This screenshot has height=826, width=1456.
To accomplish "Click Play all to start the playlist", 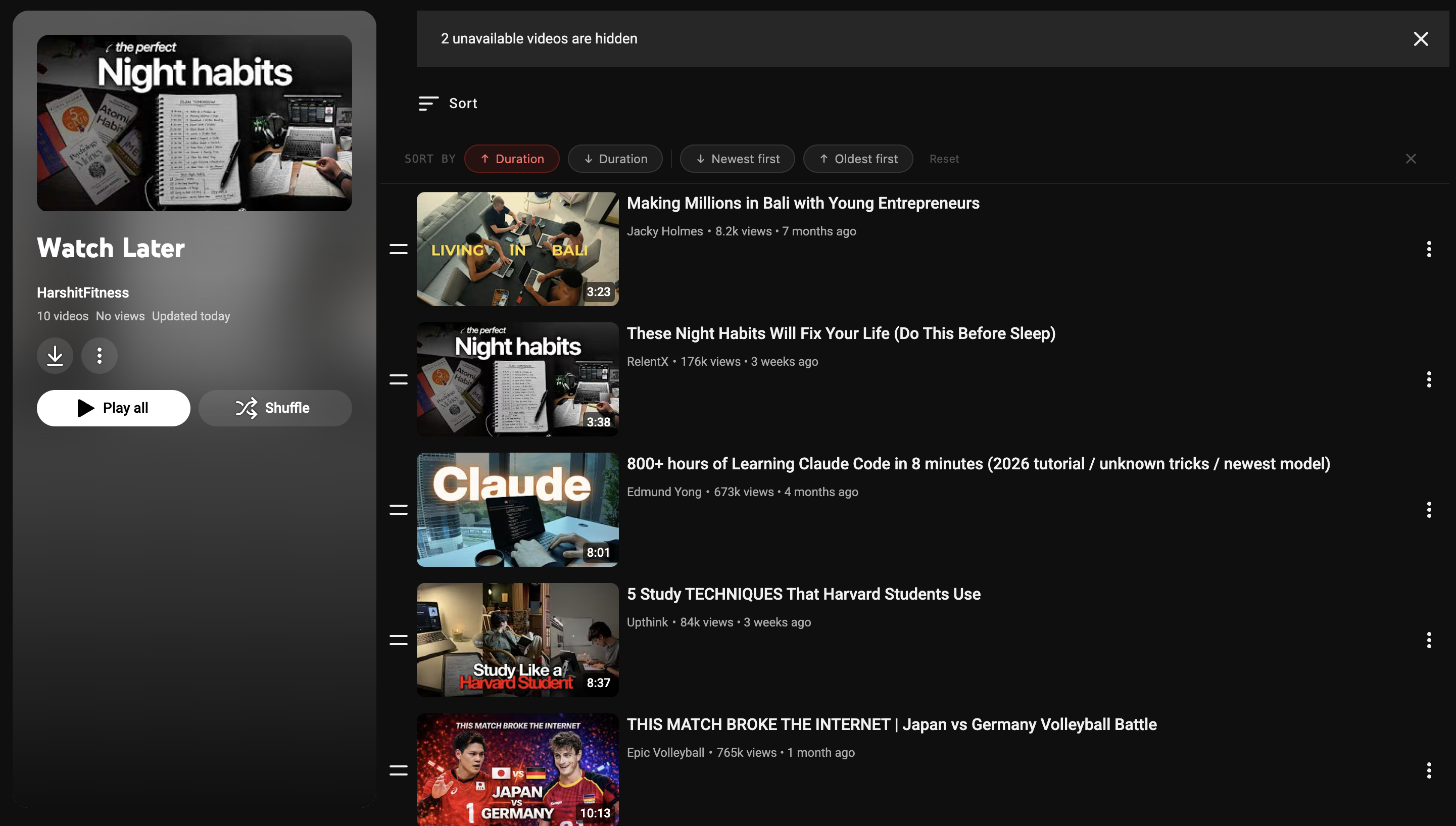I will (114, 408).
